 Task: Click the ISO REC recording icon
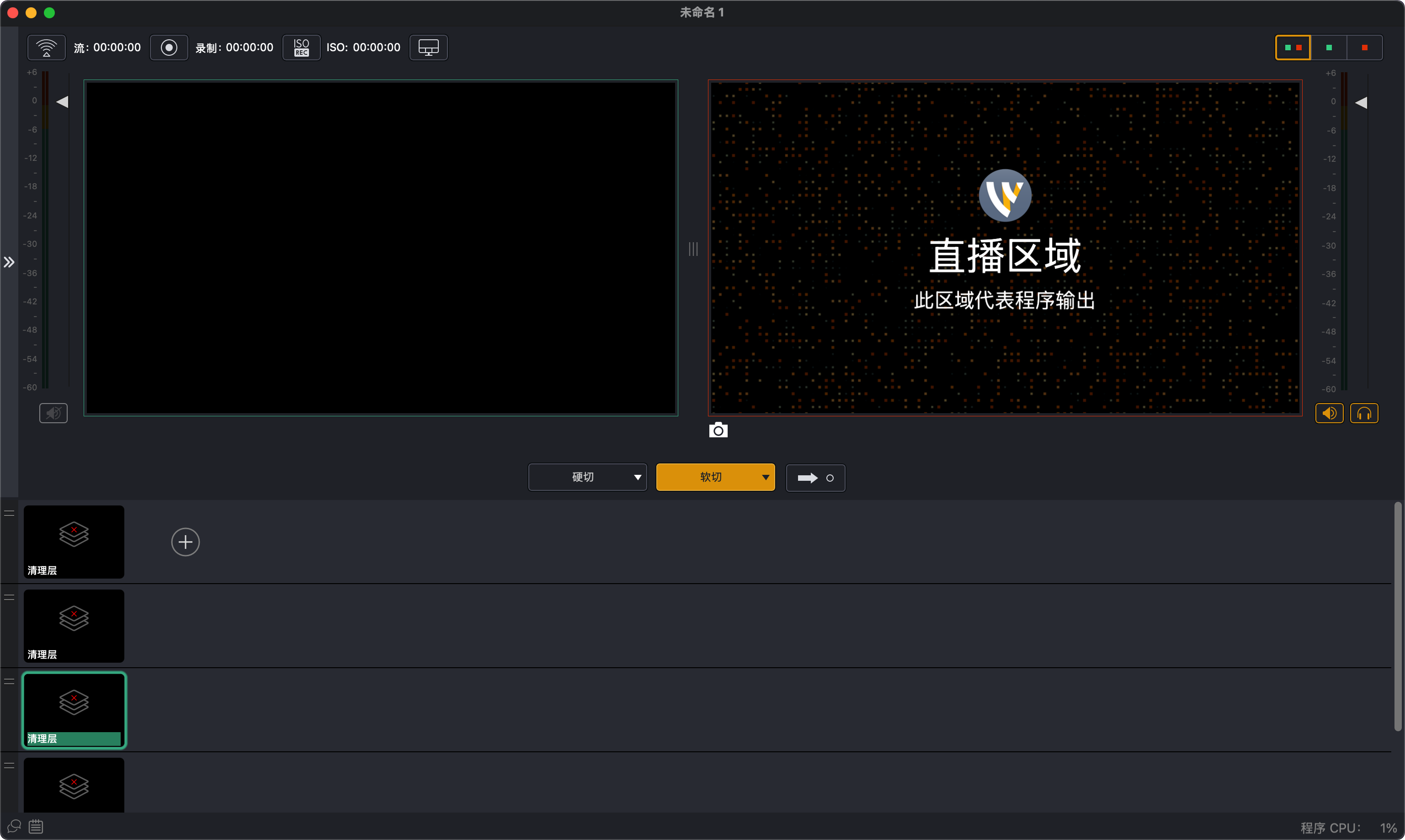(x=301, y=48)
